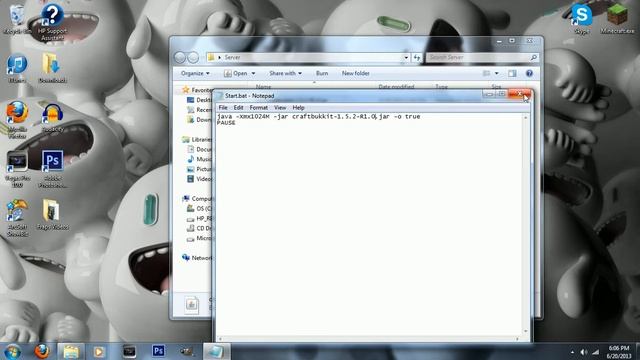Click Burn in Explorer toolbar
The image size is (640, 360).
click(x=322, y=73)
